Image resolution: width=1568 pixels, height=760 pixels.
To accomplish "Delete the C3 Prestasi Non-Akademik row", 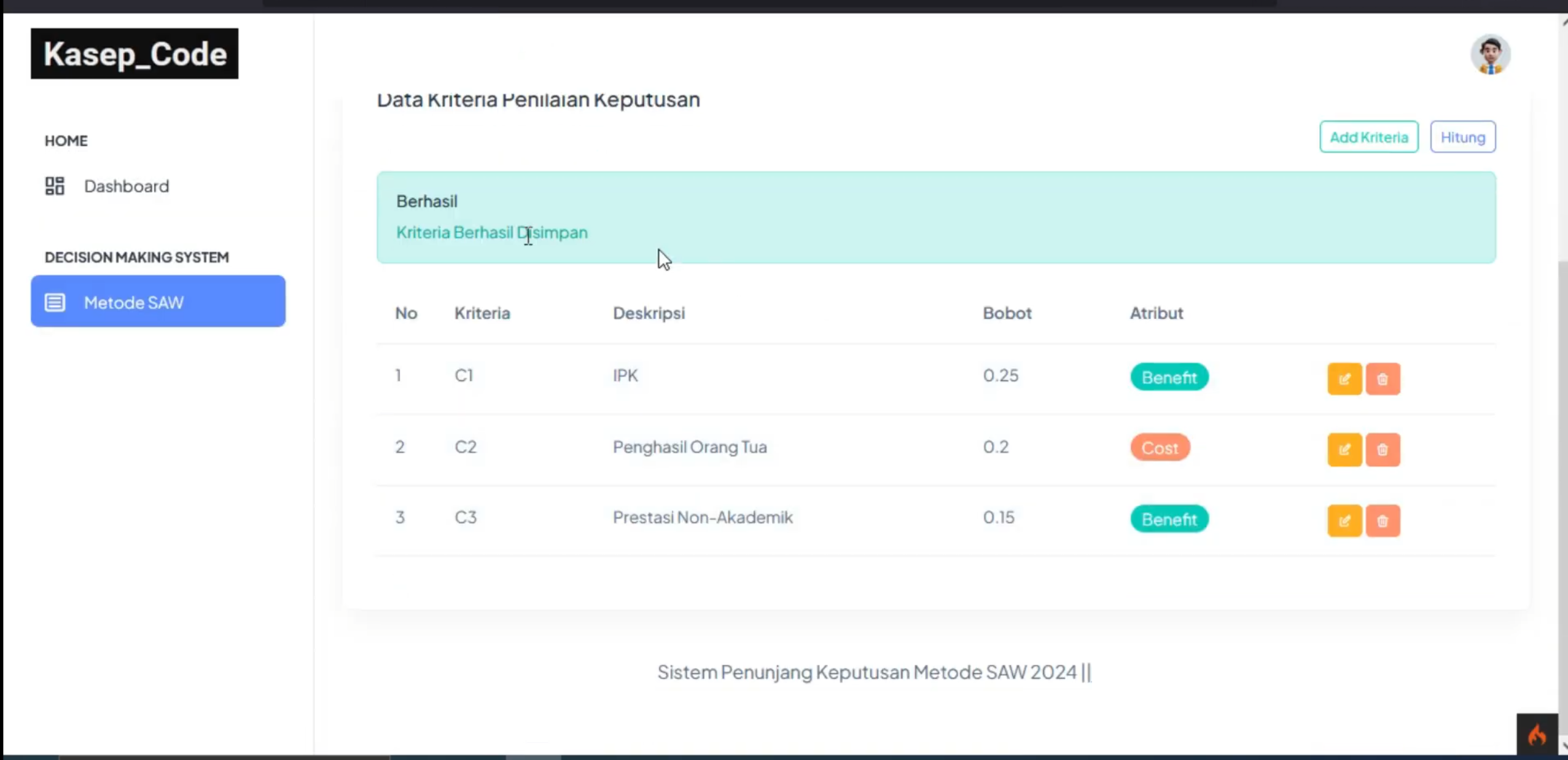I will 1383,521.
